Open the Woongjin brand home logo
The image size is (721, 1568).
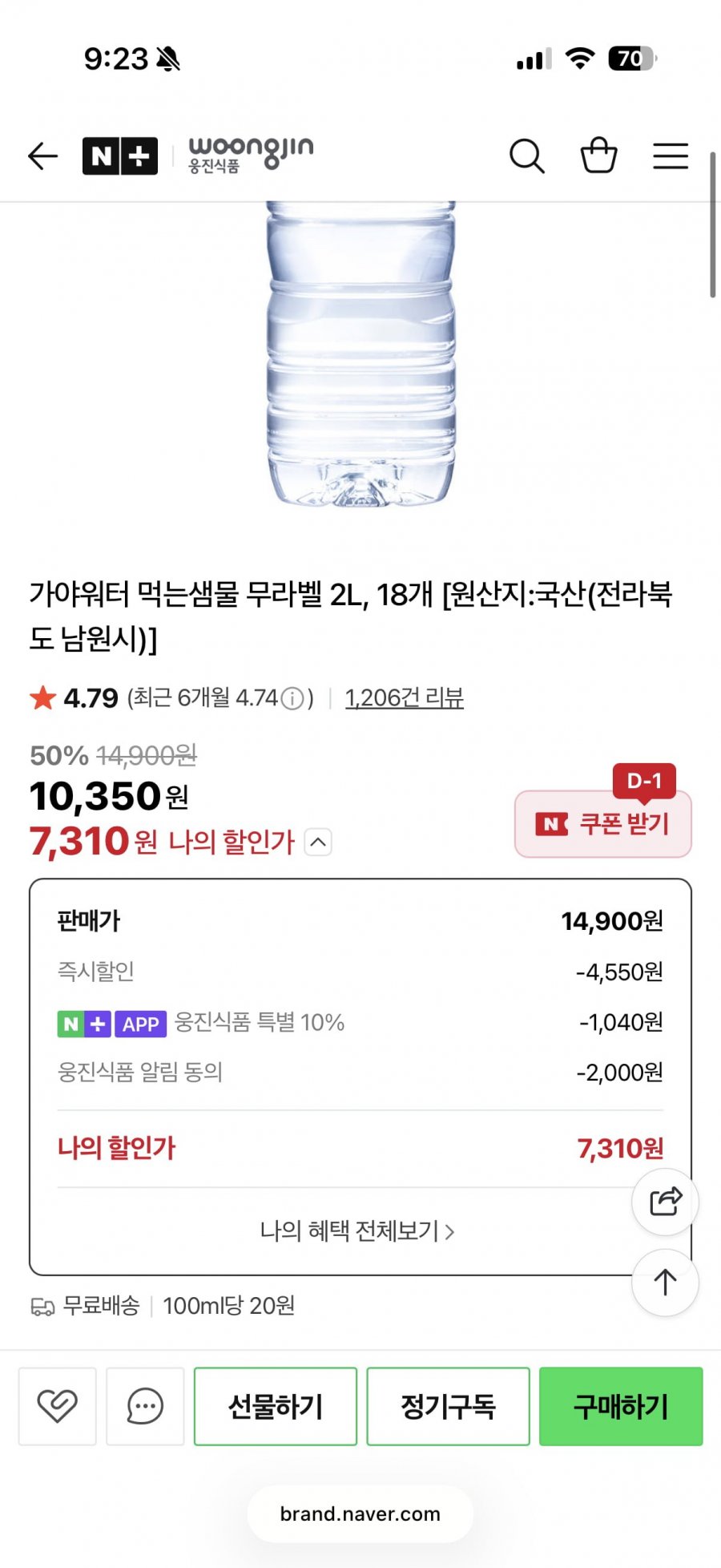tap(250, 154)
